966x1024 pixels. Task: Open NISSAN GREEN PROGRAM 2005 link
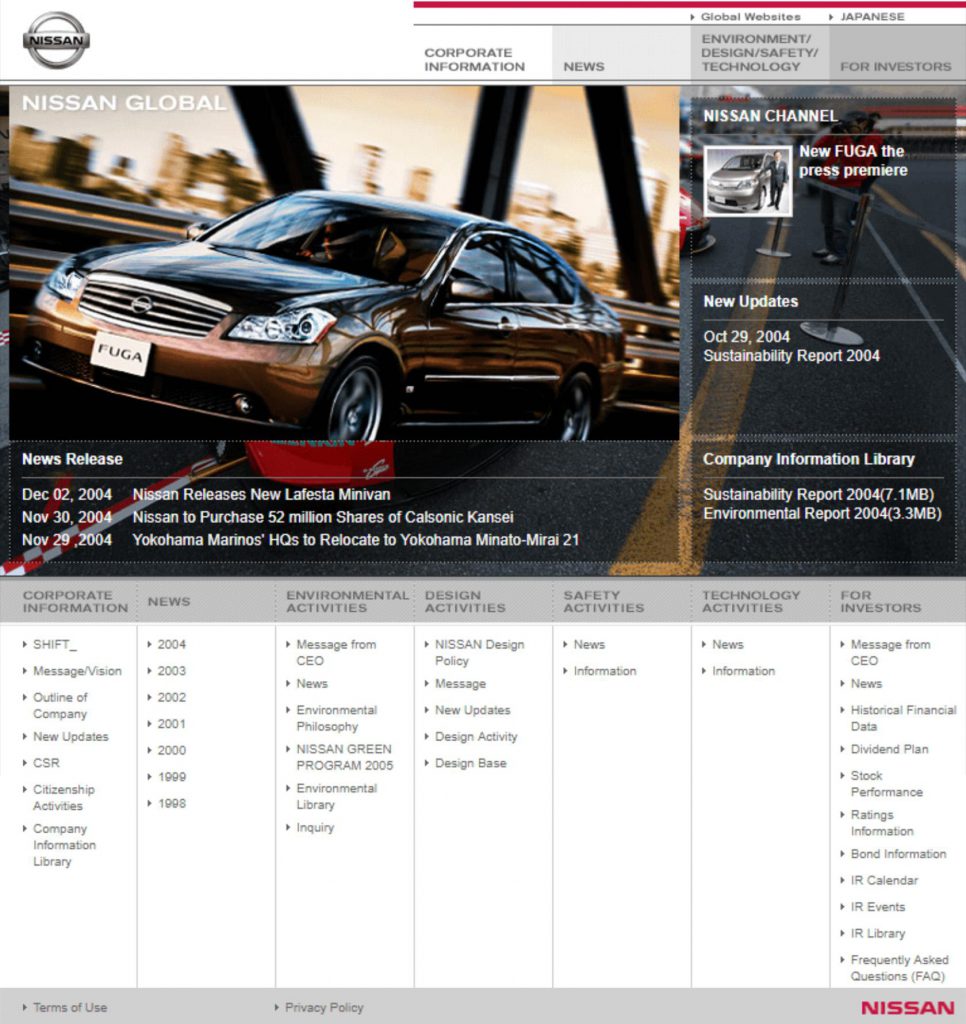pos(344,757)
